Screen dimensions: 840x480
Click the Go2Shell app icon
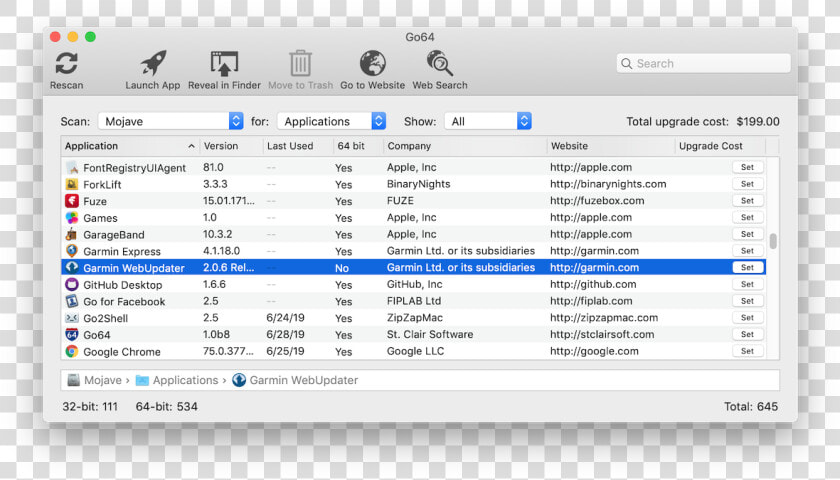coord(72,318)
